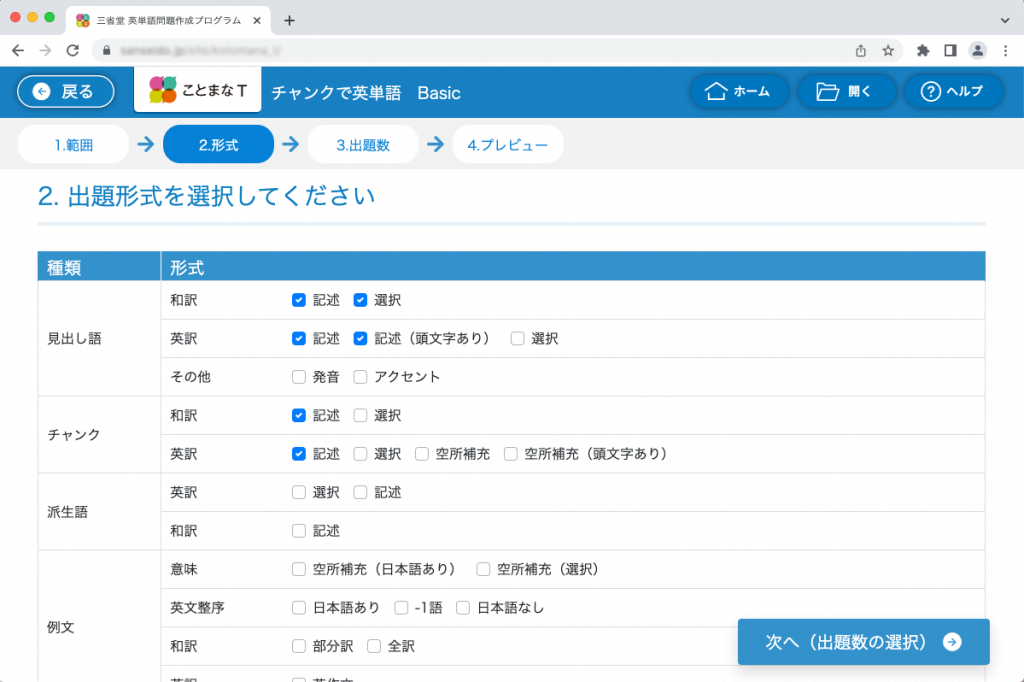Check the -1語 checkbox

(x=401, y=608)
